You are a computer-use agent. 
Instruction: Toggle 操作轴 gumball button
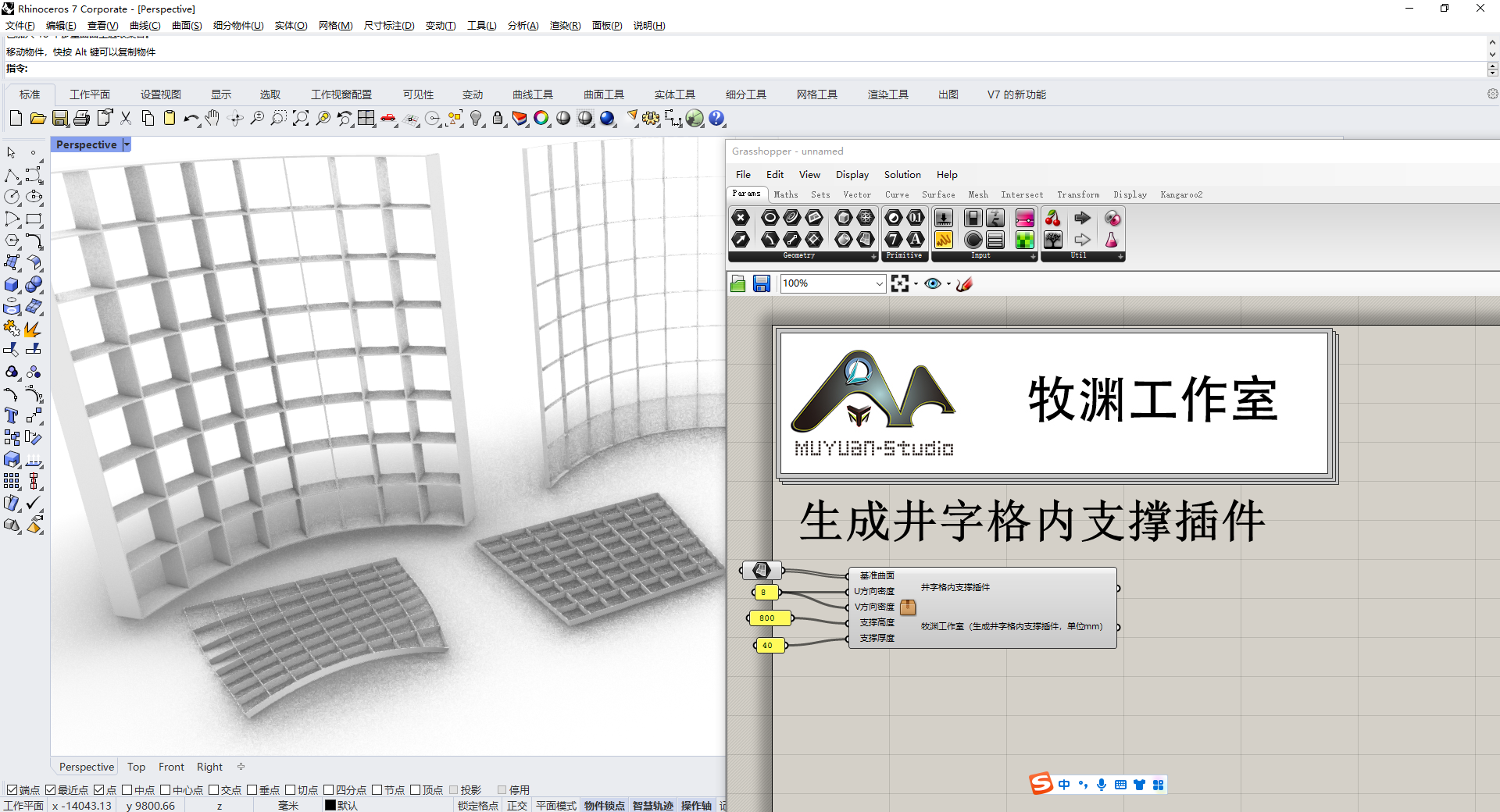click(x=696, y=805)
